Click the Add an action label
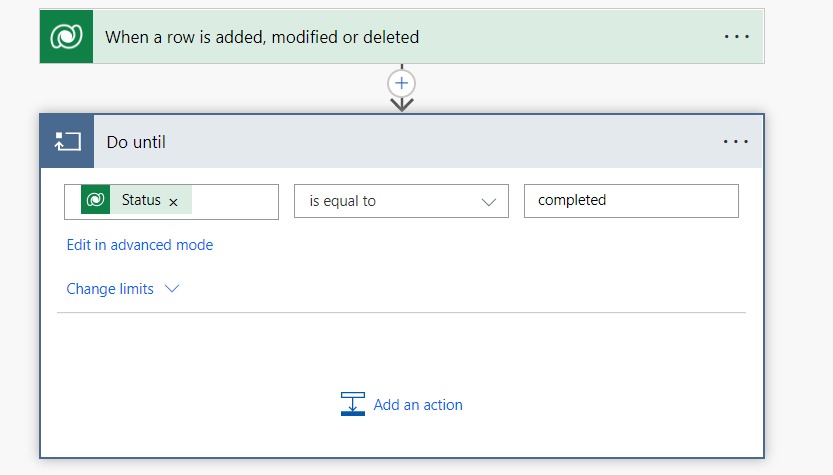Image resolution: width=833 pixels, height=475 pixels. pos(418,405)
